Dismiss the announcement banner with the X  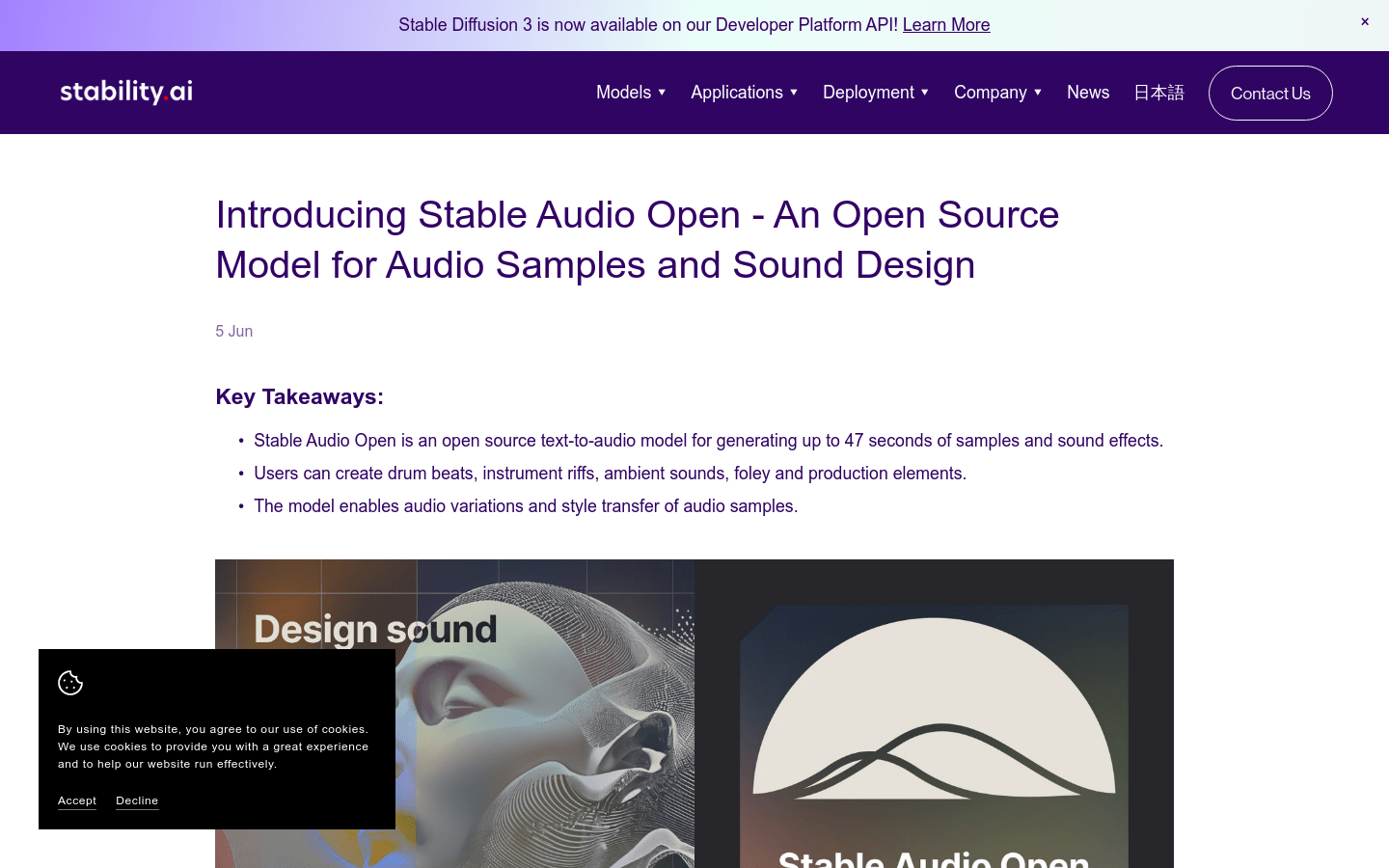[1365, 21]
